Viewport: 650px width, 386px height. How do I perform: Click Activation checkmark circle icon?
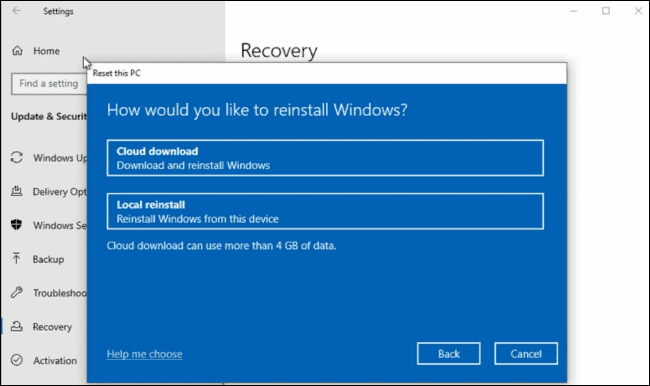[17, 360]
